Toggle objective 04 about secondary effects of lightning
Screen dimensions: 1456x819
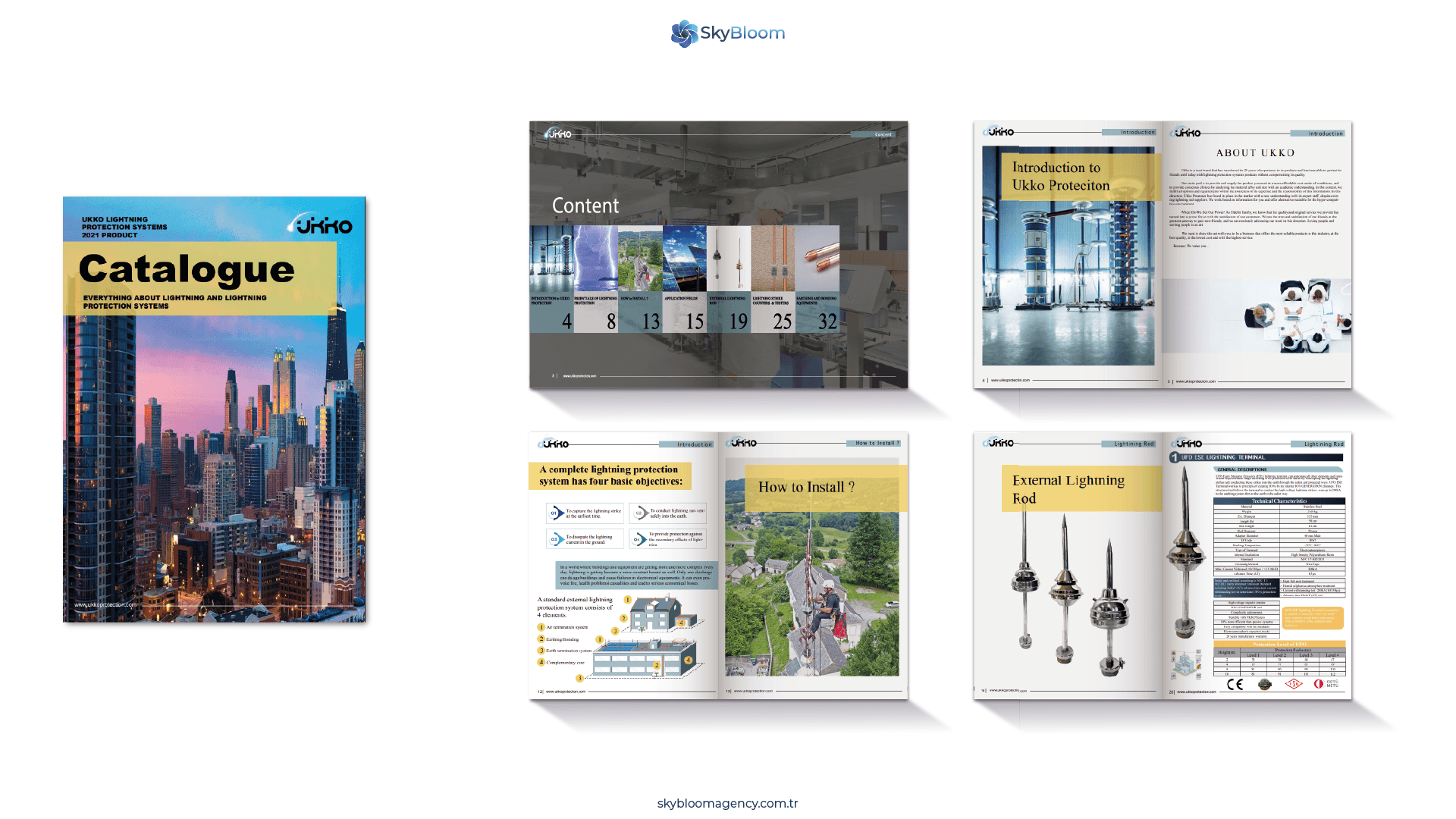(669, 538)
